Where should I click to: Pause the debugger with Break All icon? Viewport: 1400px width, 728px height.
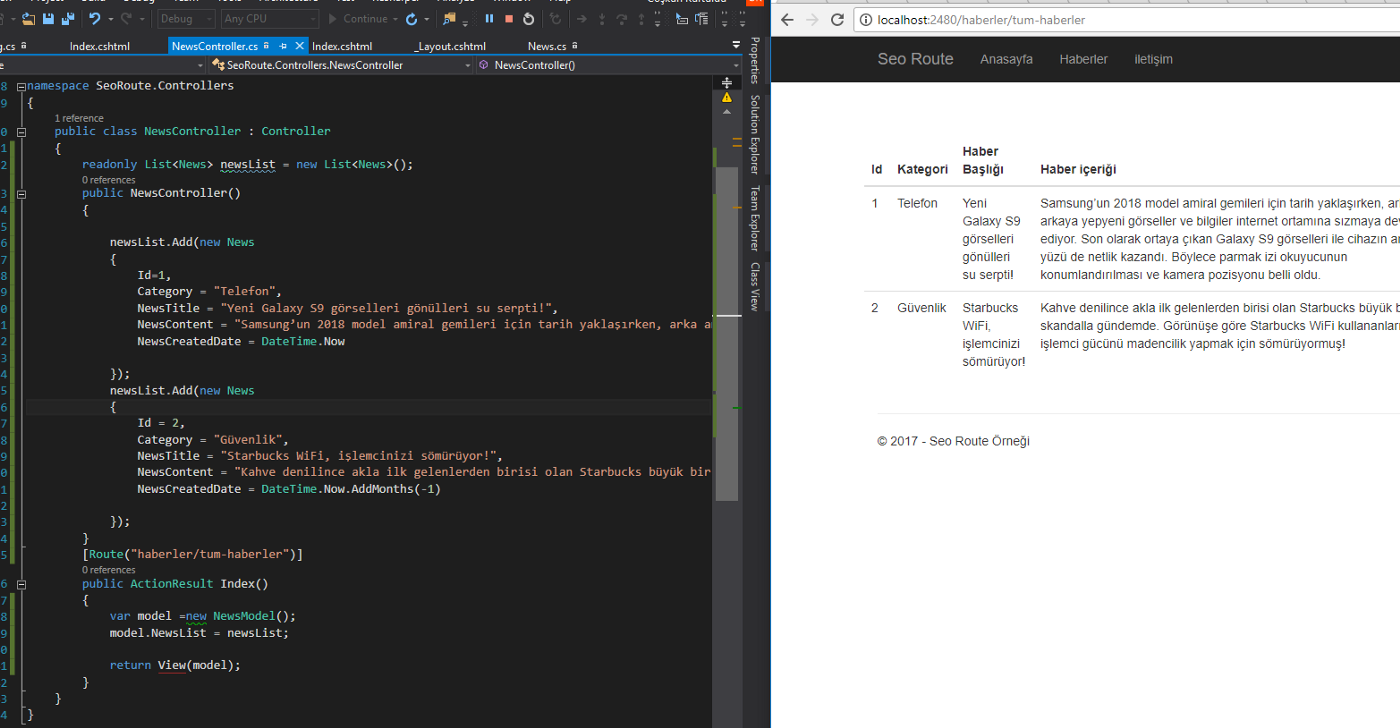coord(489,19)
